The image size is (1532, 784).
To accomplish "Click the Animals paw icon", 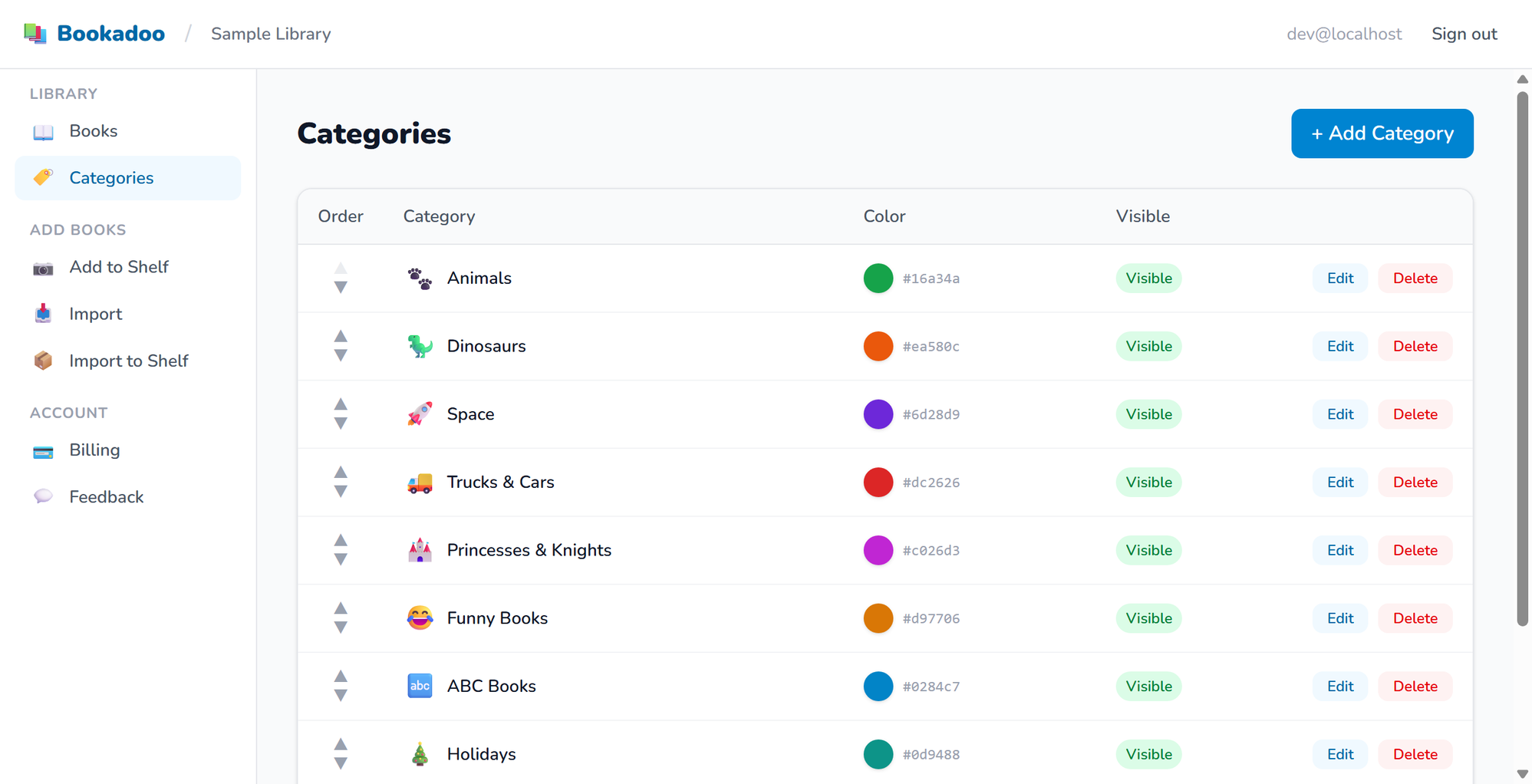I will tap(420, 278).
